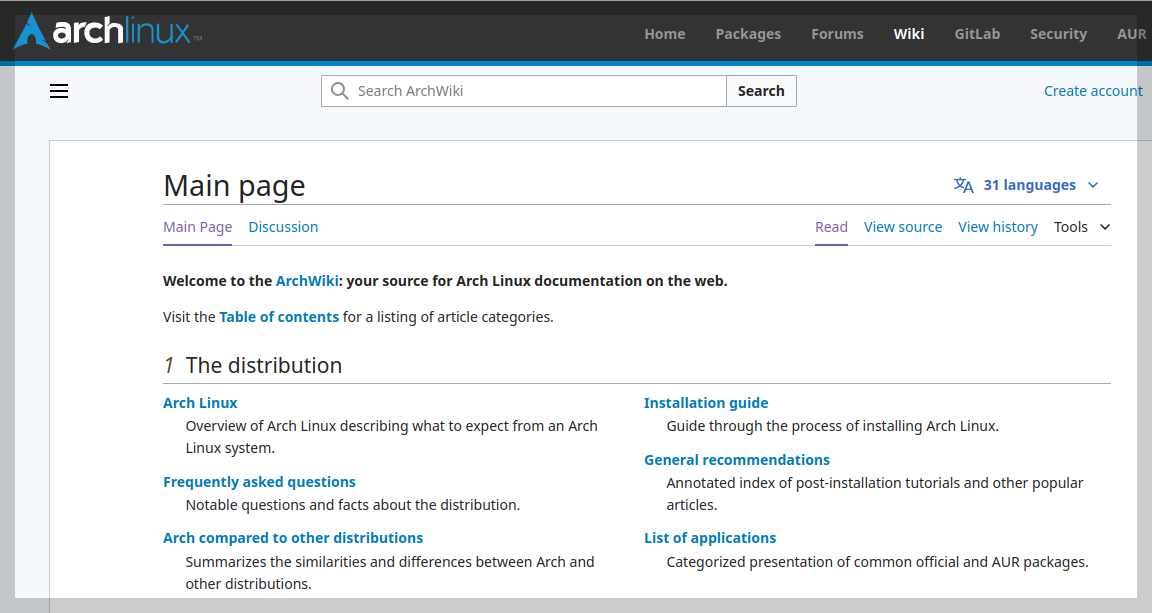Open the Arch Linux article link
Viewport: 1152px width, 613px height.
200,403
